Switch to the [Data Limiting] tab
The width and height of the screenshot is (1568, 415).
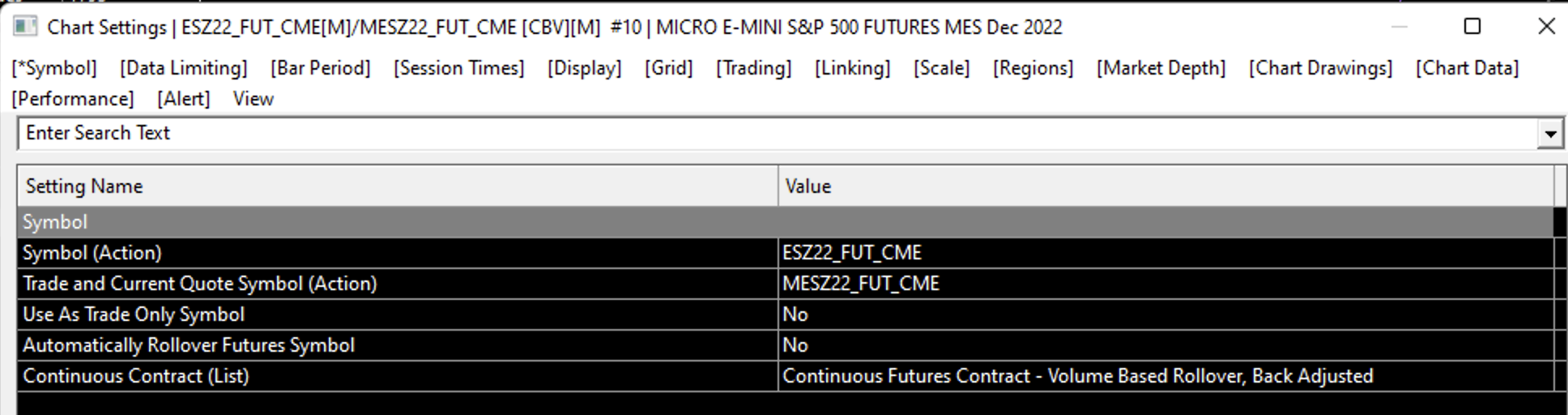[x=184, y=68]
